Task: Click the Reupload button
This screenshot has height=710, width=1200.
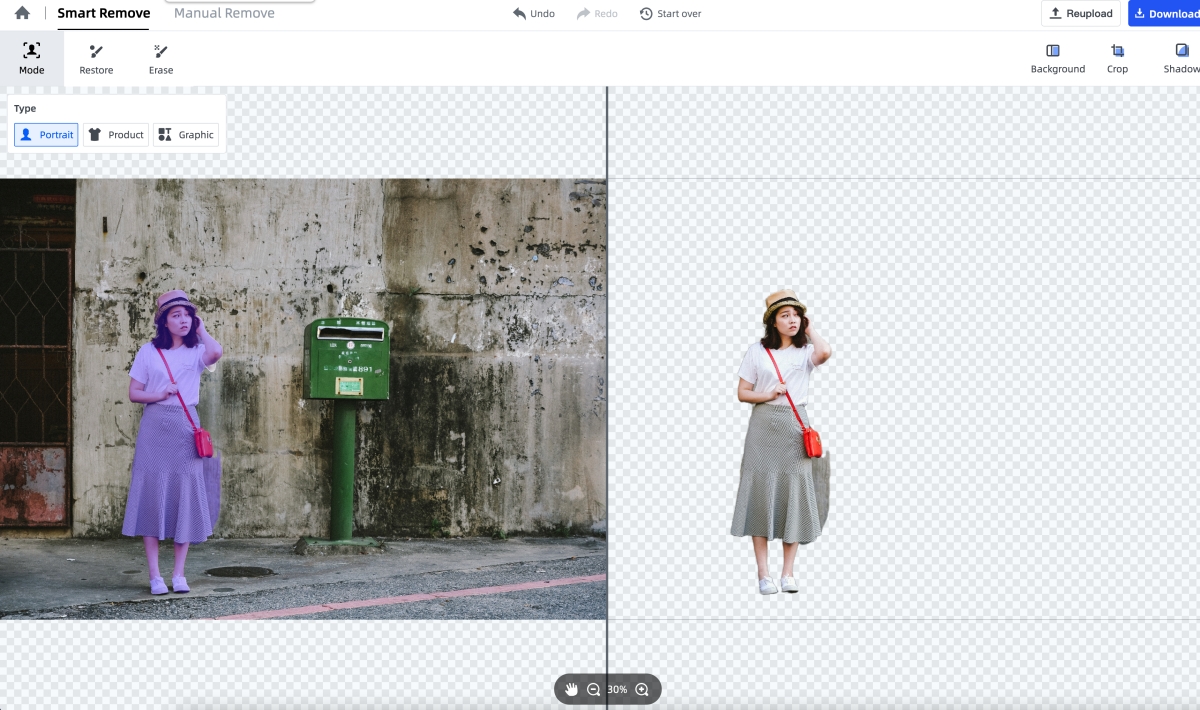Action: [1080, 14]
